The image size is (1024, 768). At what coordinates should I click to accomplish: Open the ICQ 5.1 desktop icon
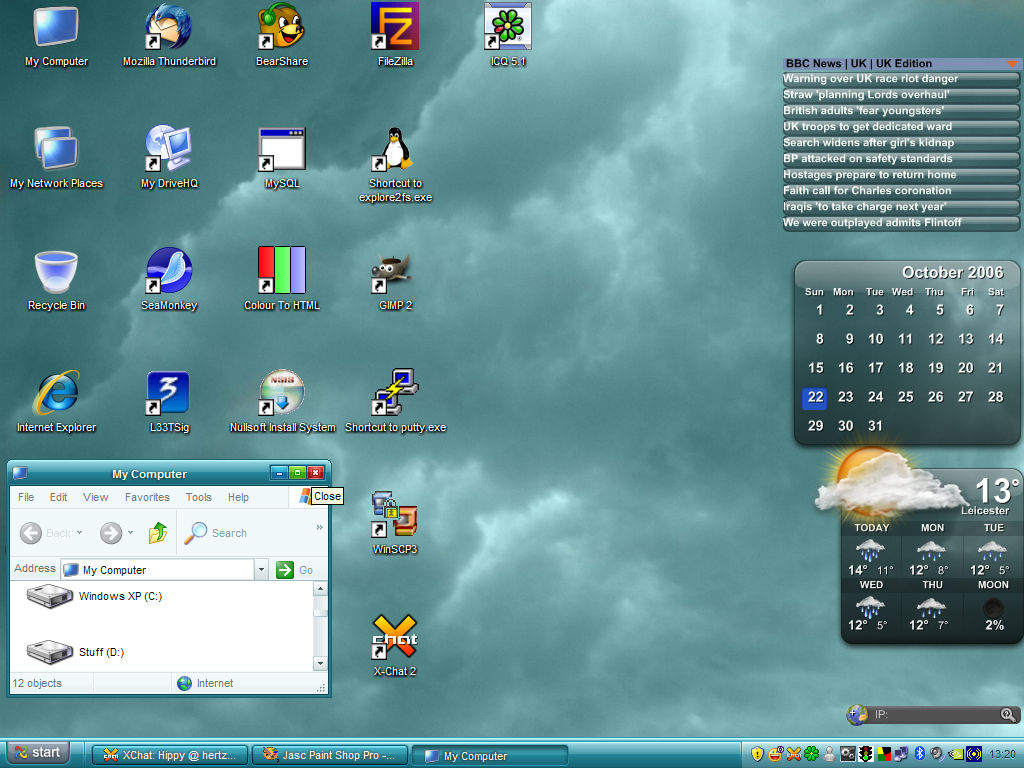[x=507, y=35]
